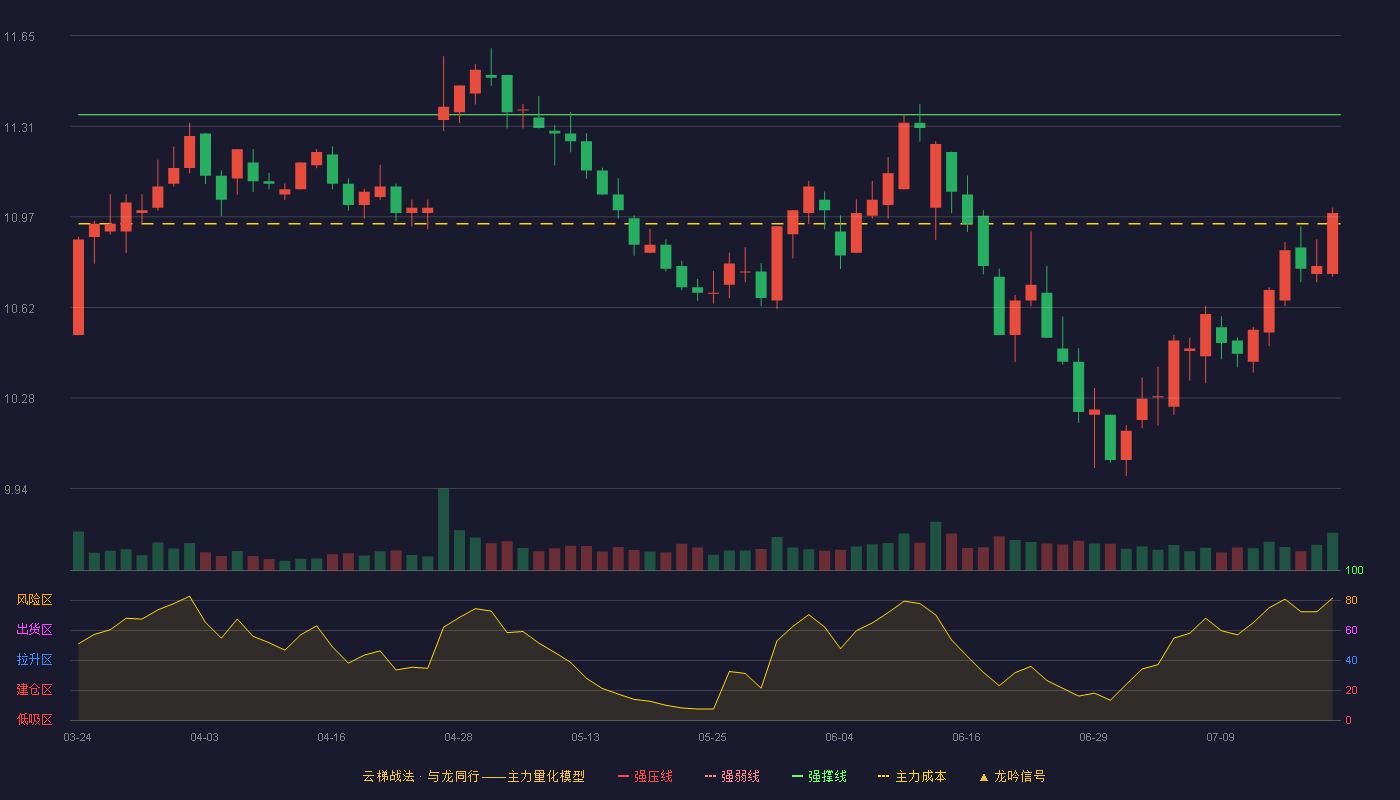This screenshot has height=800, width=1400.
Task: Select the 出货区 zone label
Action: 34,630
